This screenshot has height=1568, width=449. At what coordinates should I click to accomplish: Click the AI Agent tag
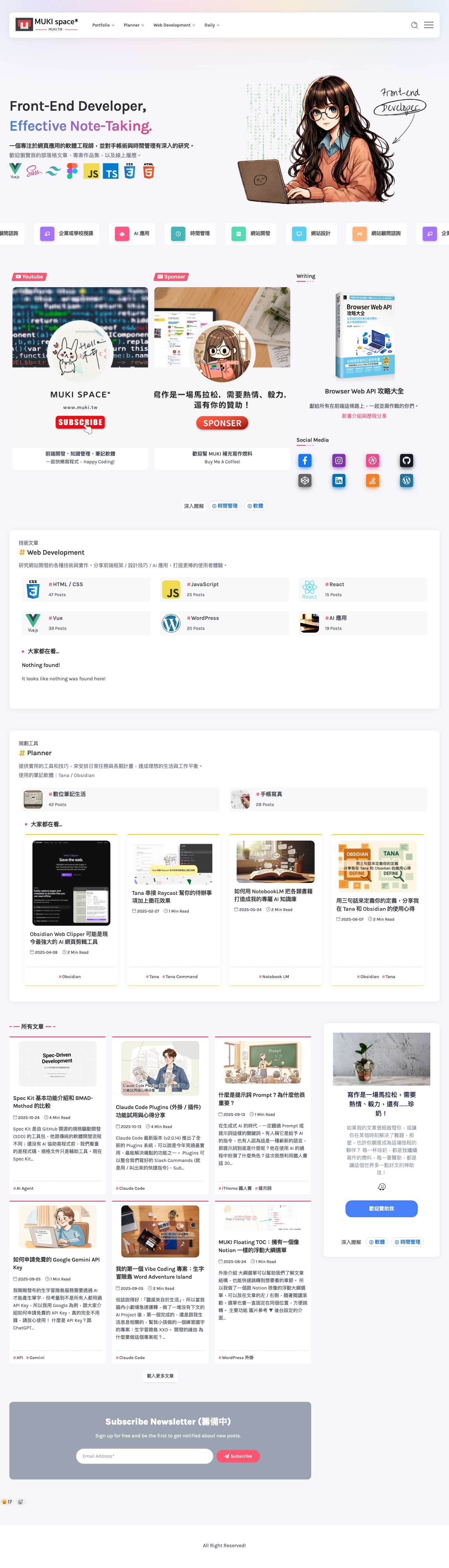pyautogui.click(x=23, y=1188)
